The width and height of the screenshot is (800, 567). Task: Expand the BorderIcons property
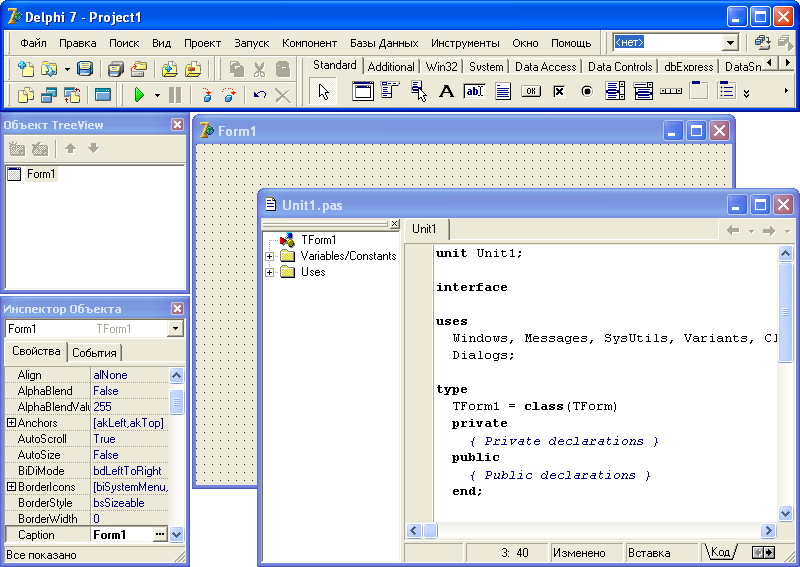[x=11, y=487]
